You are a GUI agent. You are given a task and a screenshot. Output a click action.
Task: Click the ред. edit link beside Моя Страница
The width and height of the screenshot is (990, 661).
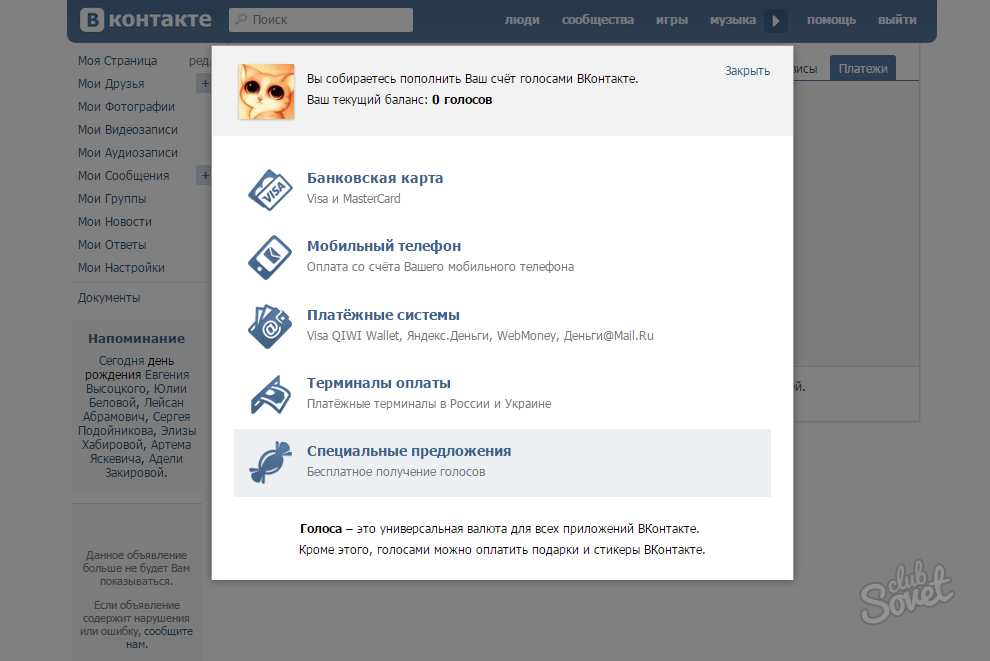[200, 61]
